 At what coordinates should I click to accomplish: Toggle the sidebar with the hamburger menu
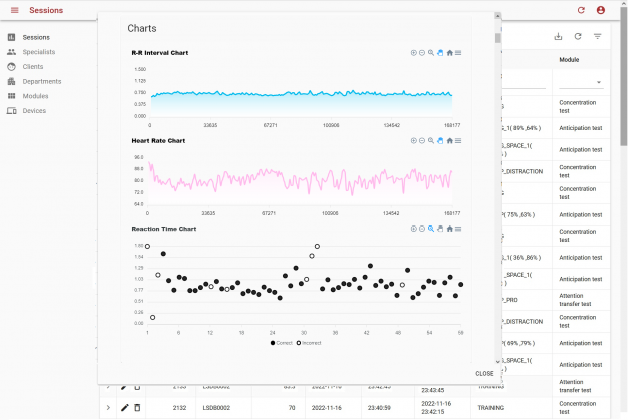[x=14, y=10]
